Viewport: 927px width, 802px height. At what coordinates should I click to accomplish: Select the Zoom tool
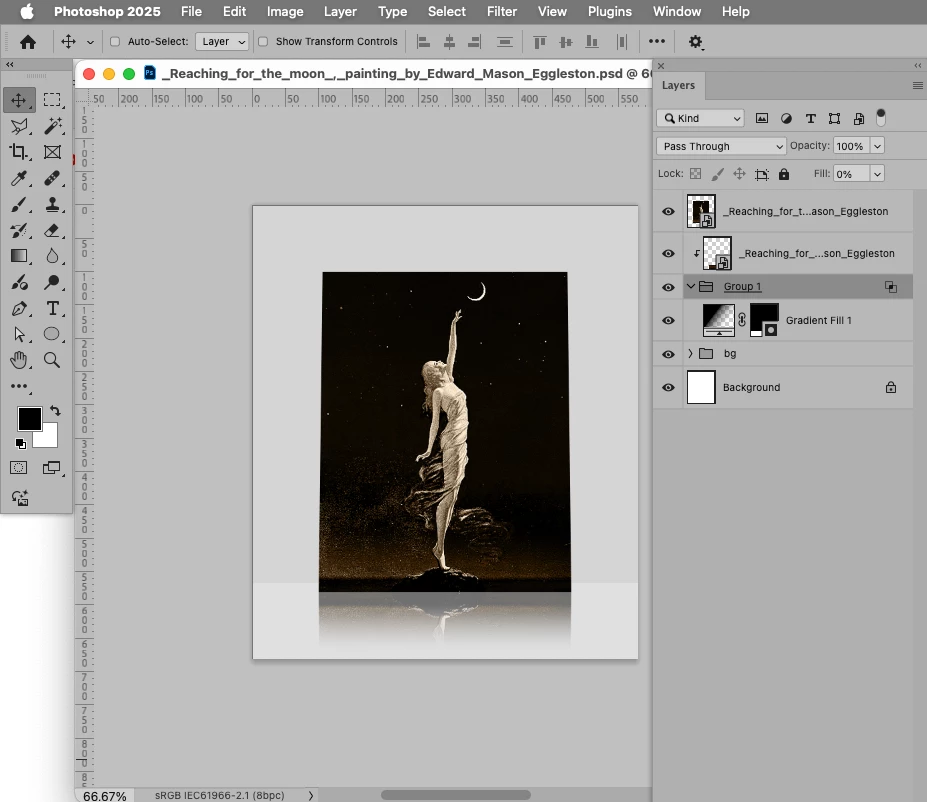point(52,360)
